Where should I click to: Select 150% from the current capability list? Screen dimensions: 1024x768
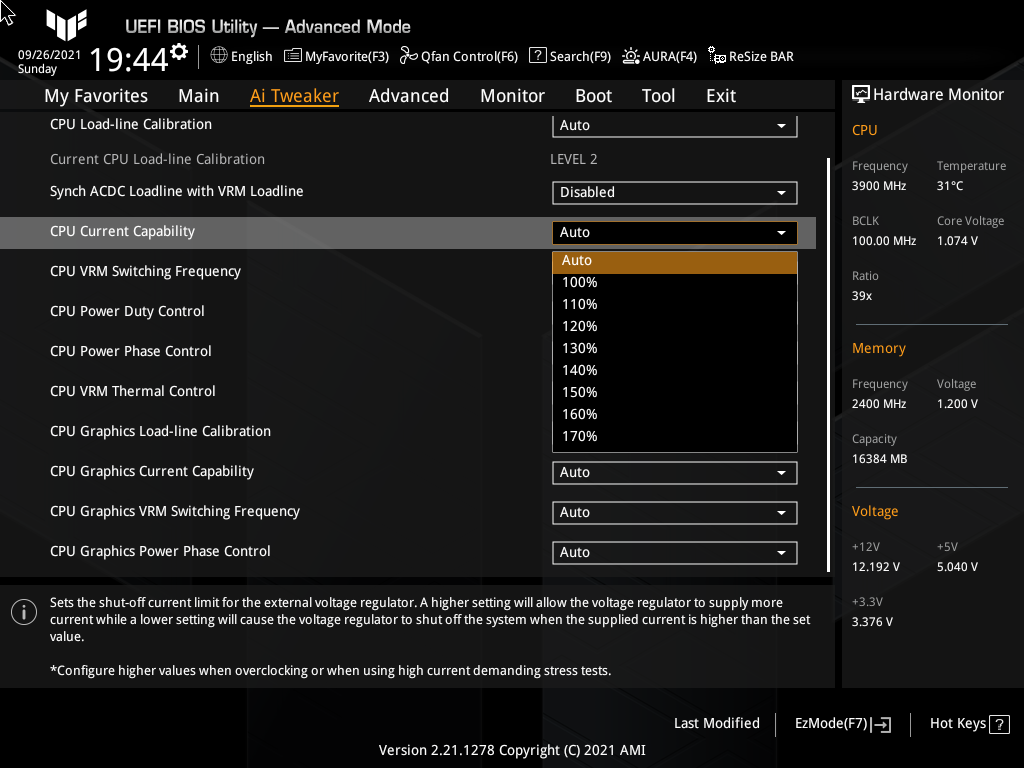coord(674,392)
